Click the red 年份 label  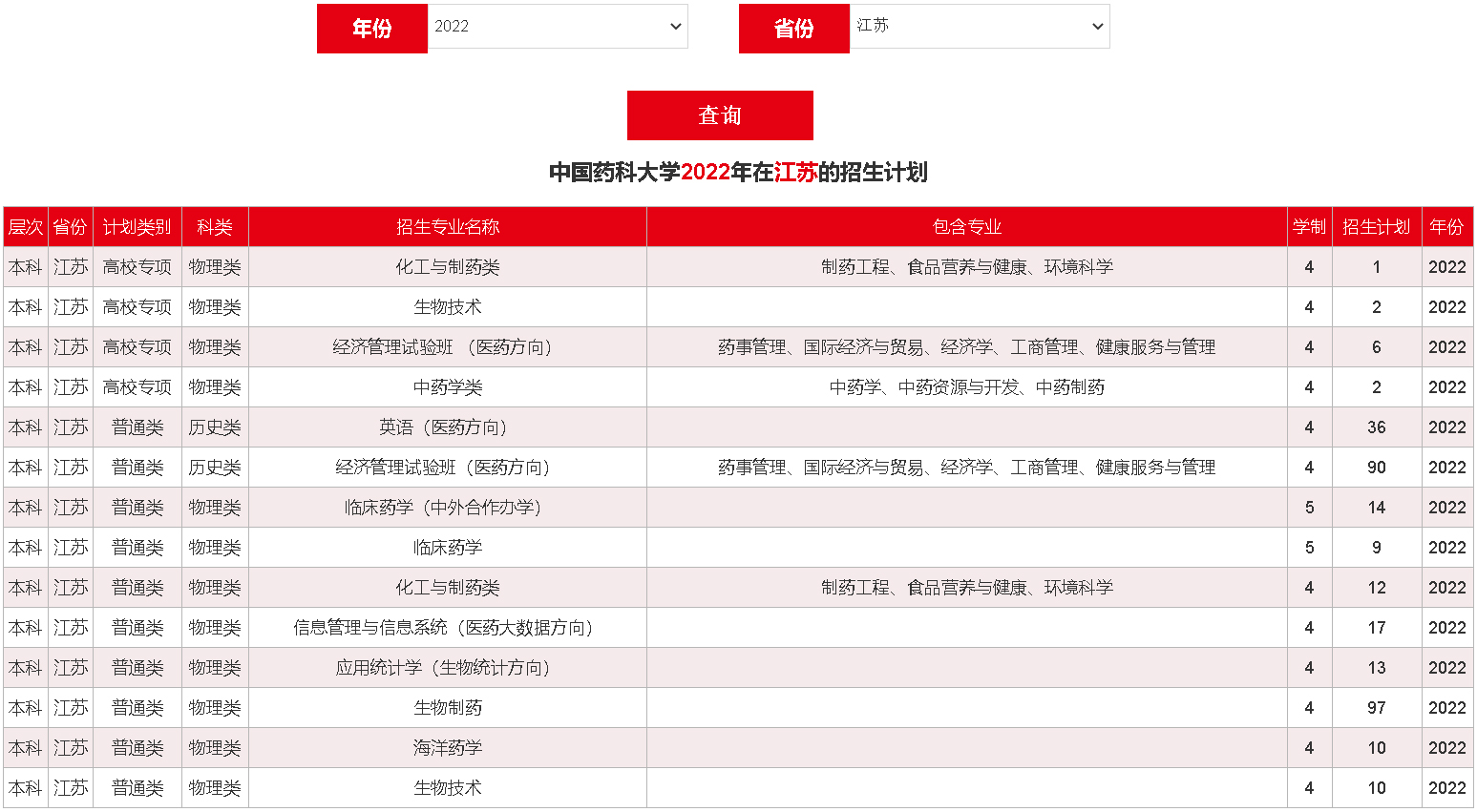click(372, 29)
